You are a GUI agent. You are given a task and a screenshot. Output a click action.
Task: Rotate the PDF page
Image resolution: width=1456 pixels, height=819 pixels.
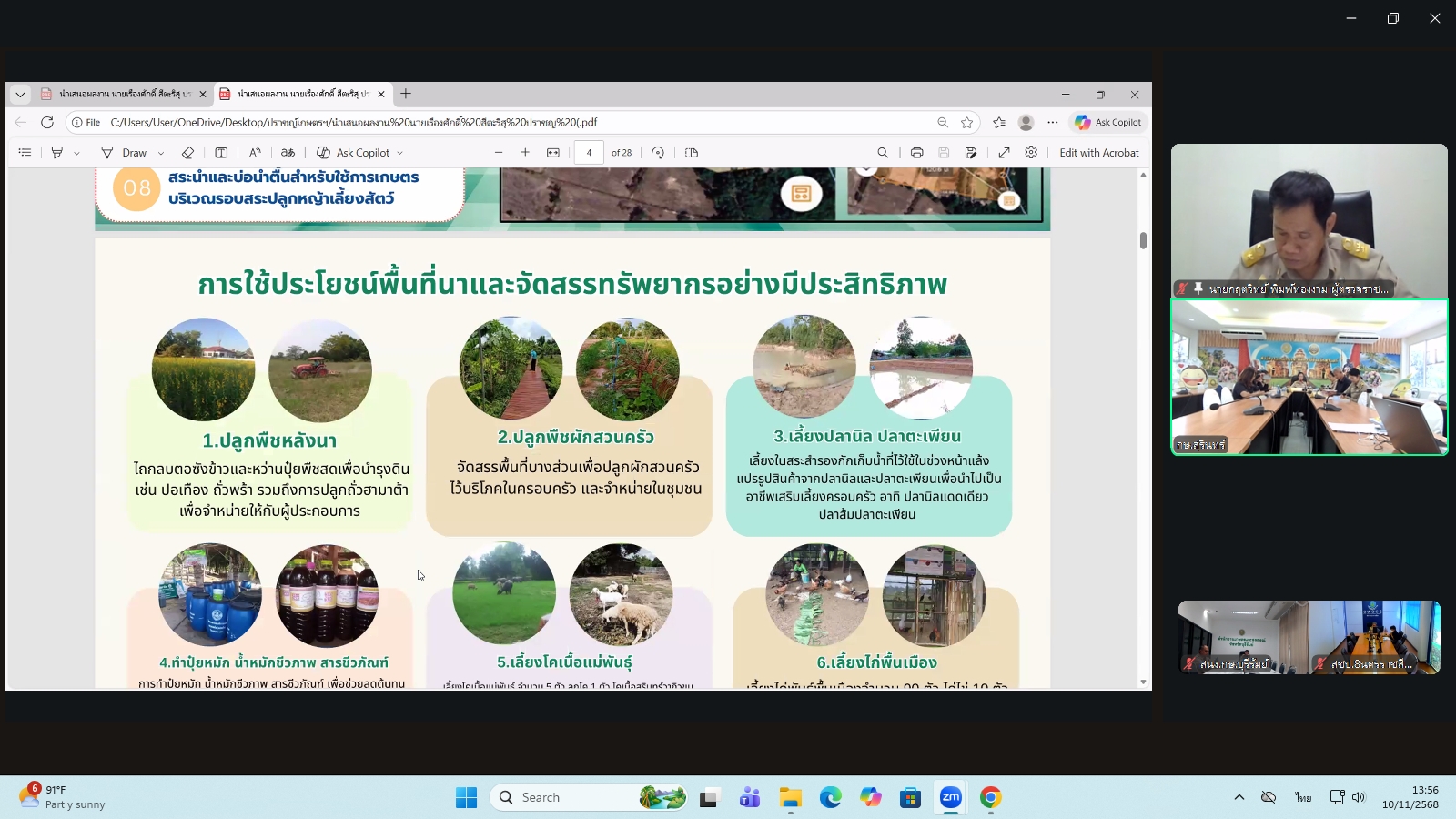coord(659,152)
